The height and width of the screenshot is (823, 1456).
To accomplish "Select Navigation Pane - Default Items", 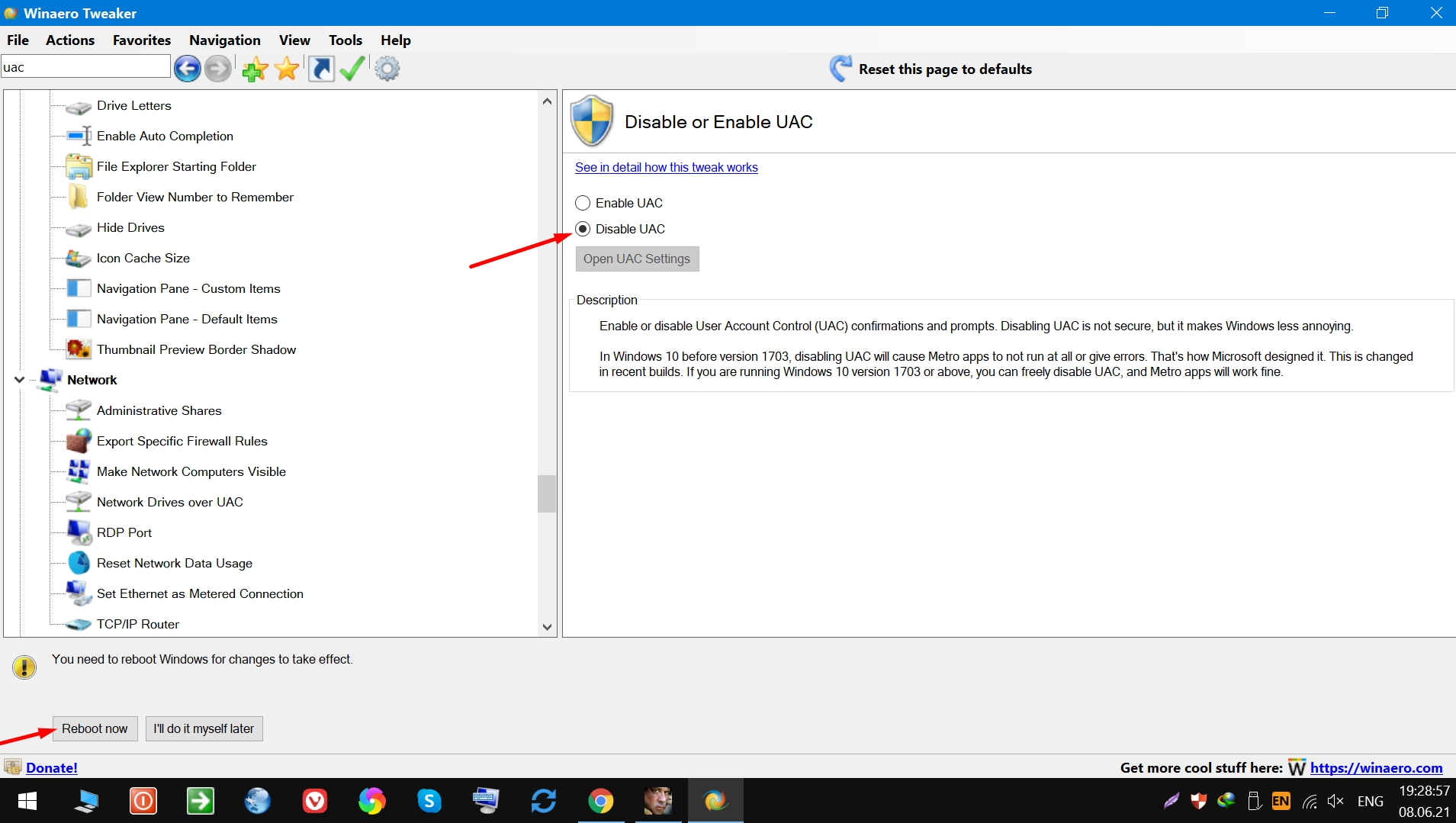I will point(187,319).
